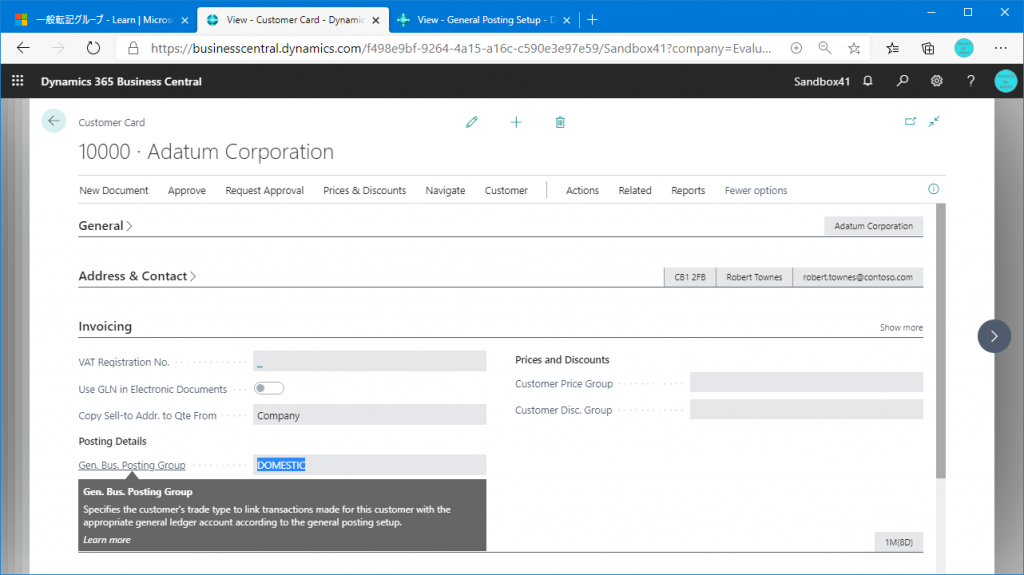Open the app launcher waffle menu
The image size is (1024, 575).
click(18, 81)
